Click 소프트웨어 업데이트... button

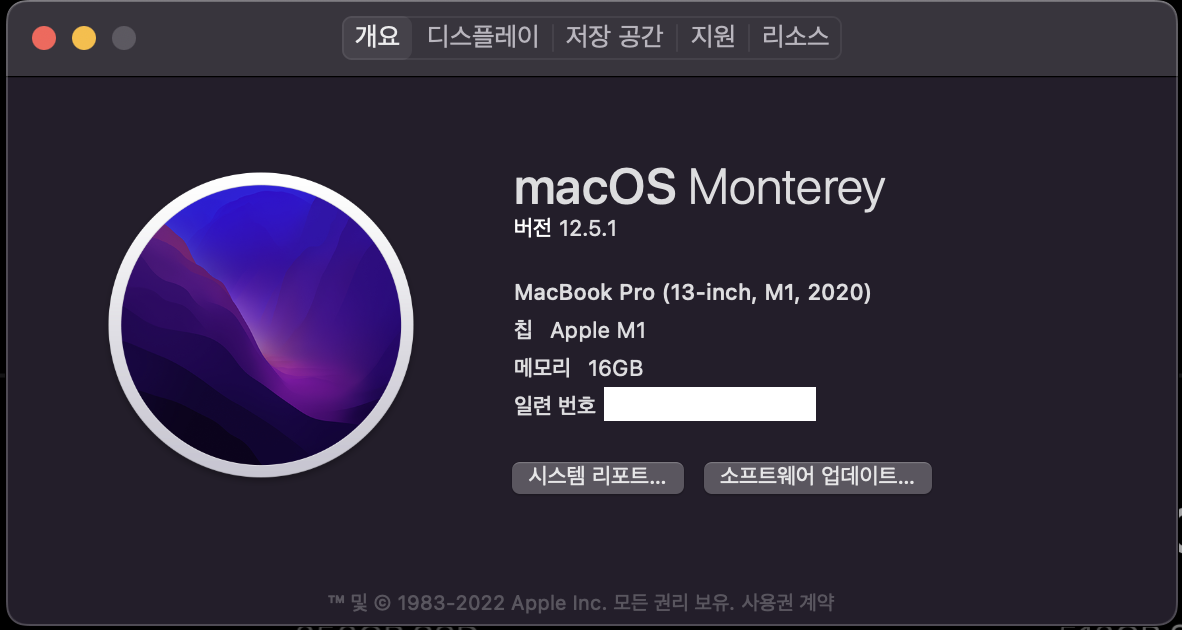pos(818,478)
